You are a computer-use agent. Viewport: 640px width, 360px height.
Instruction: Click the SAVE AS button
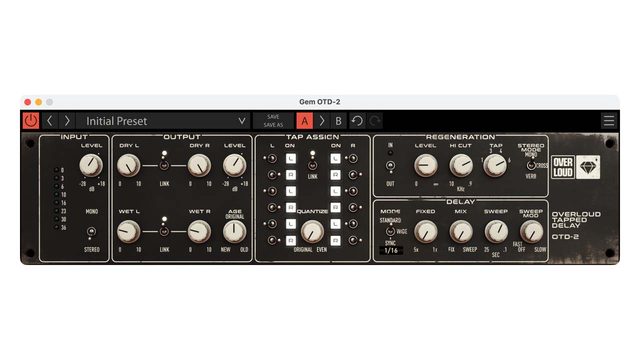273,125
